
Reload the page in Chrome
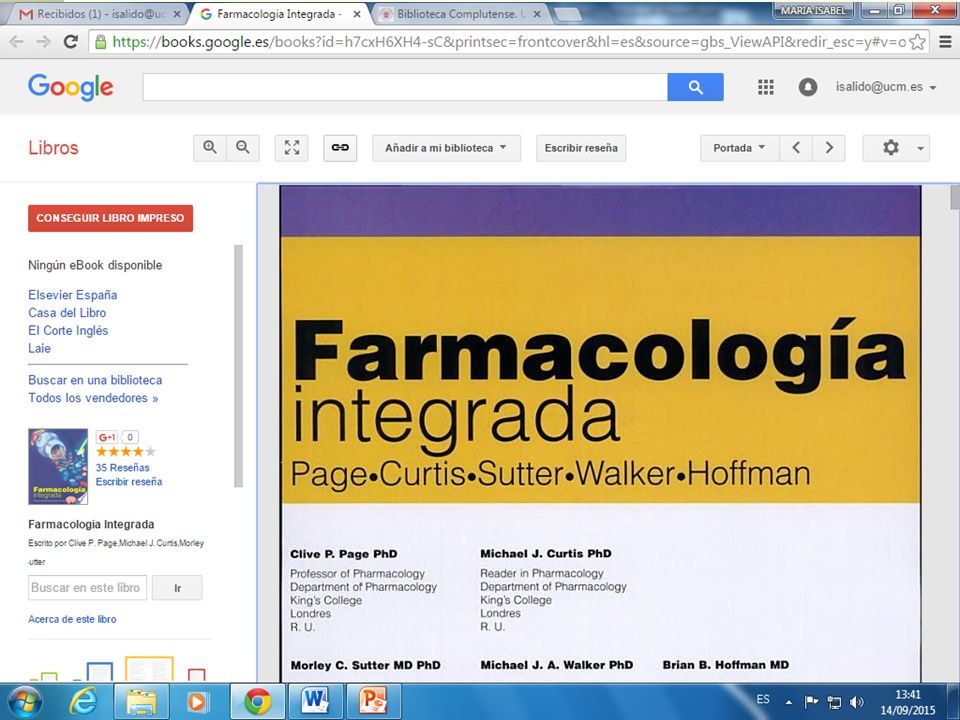[x=71, y=42]
